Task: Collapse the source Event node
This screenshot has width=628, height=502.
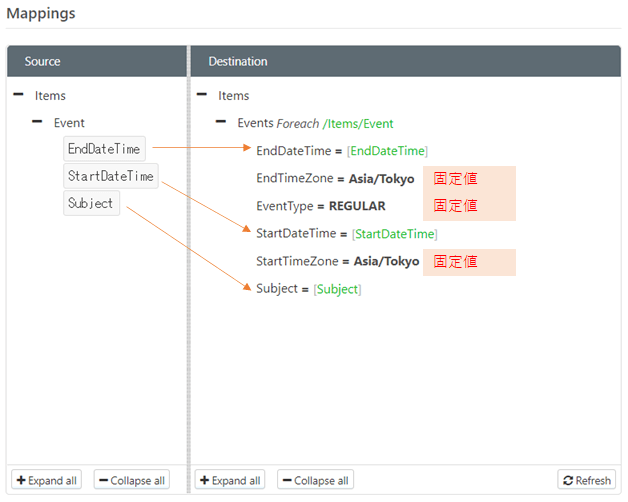Action: coord(37,122)
